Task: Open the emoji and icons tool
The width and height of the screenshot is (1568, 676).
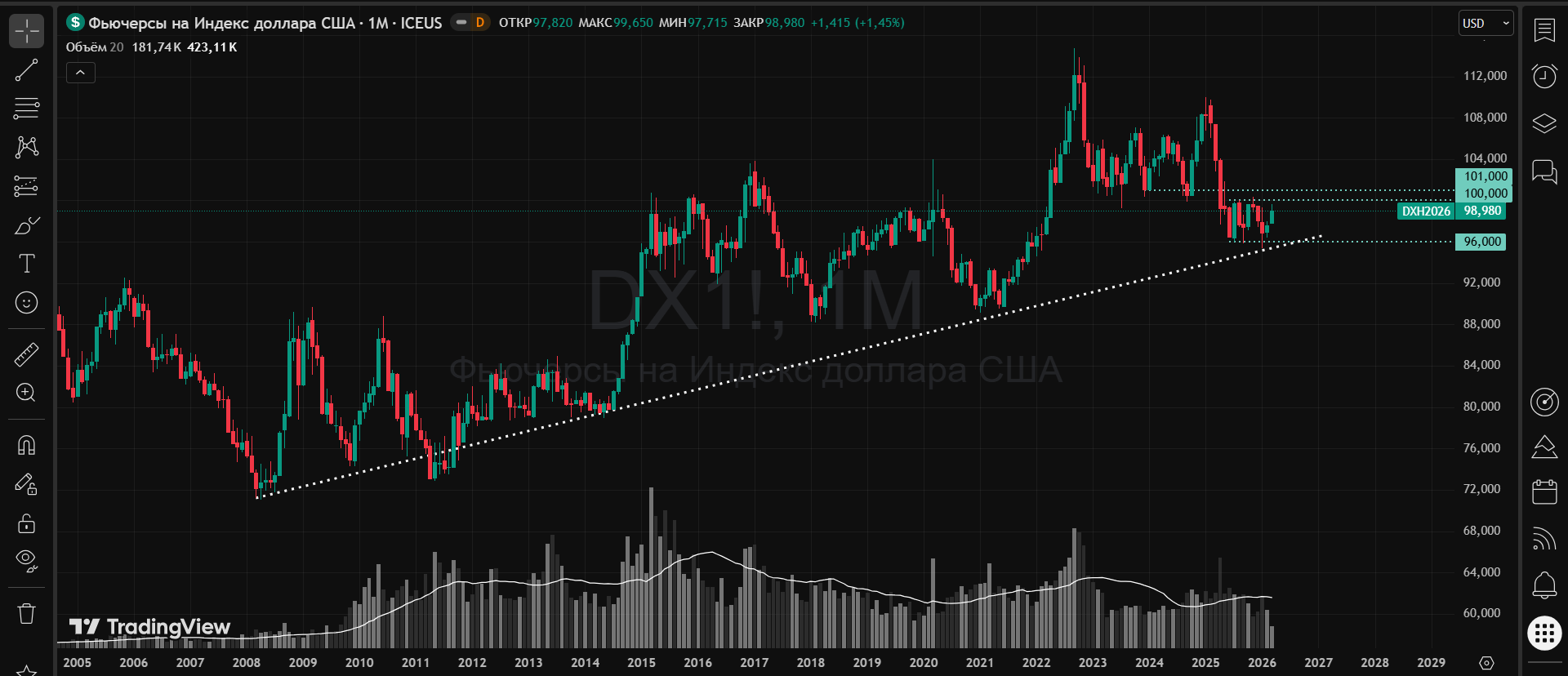Action: click(27, 303)
